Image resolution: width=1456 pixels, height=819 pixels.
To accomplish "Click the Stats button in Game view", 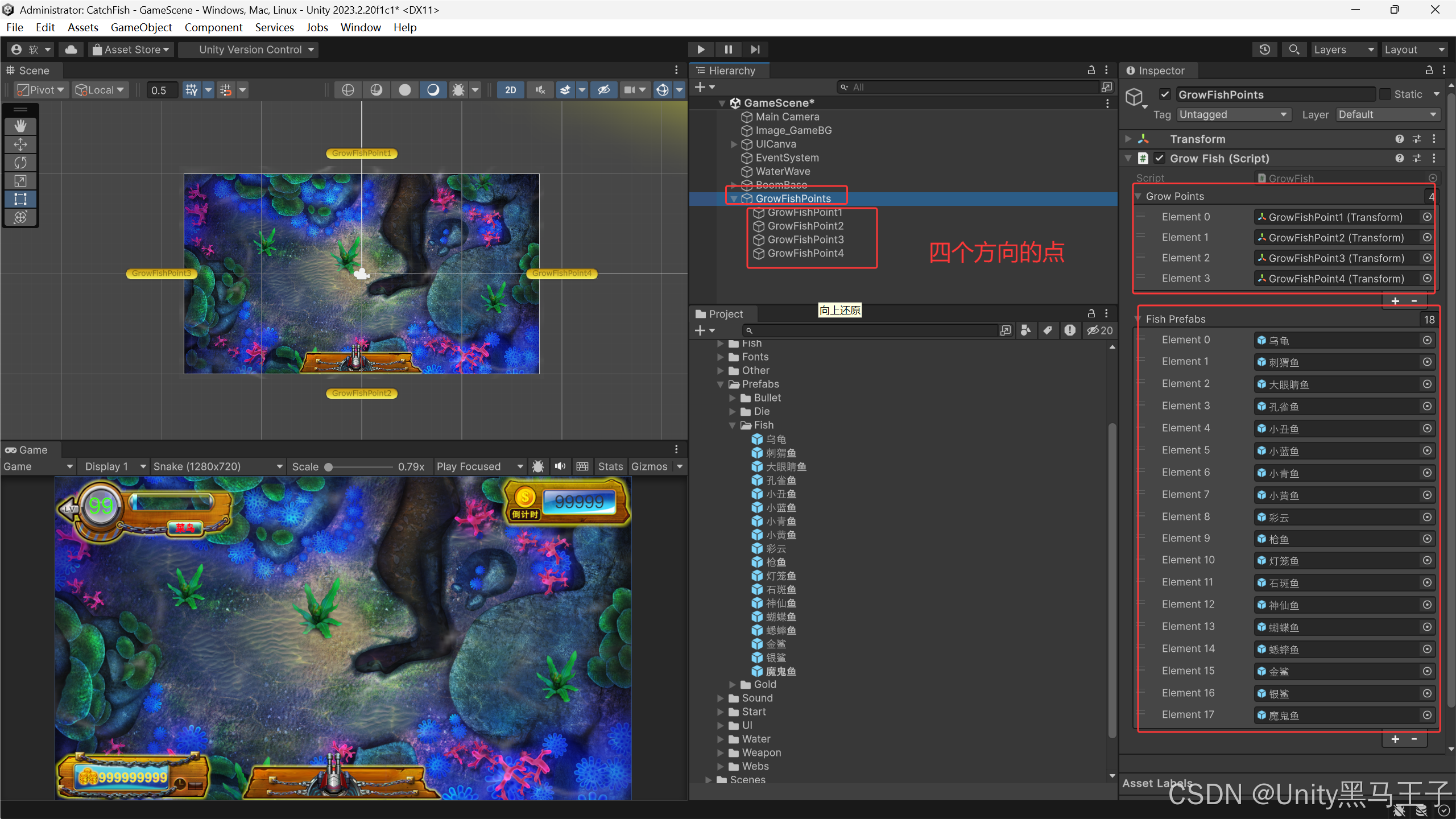I will [x=610, y=466].
